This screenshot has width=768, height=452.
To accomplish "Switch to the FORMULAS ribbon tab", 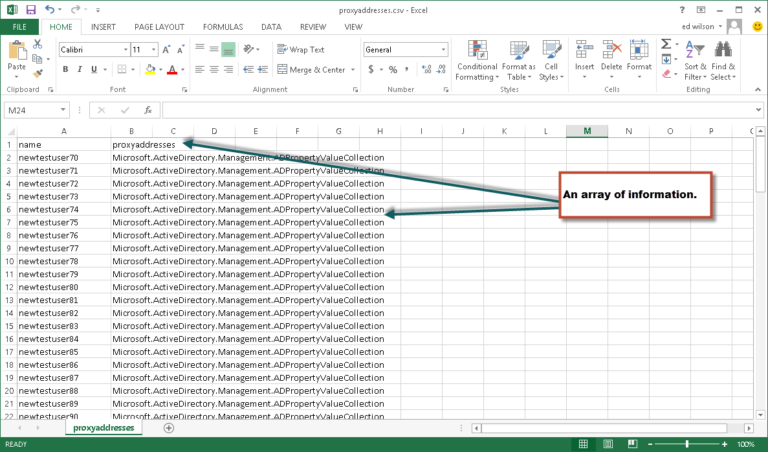I will coord(222,27).
